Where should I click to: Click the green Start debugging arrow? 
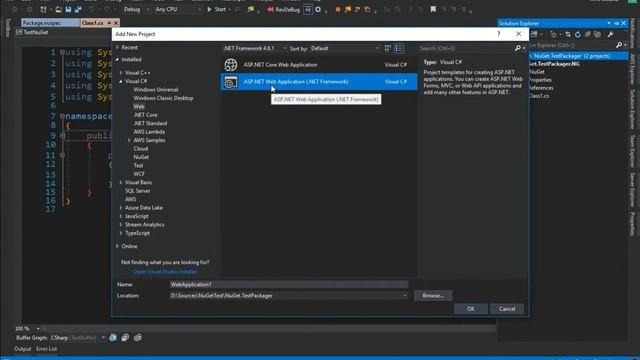[209, 9]
